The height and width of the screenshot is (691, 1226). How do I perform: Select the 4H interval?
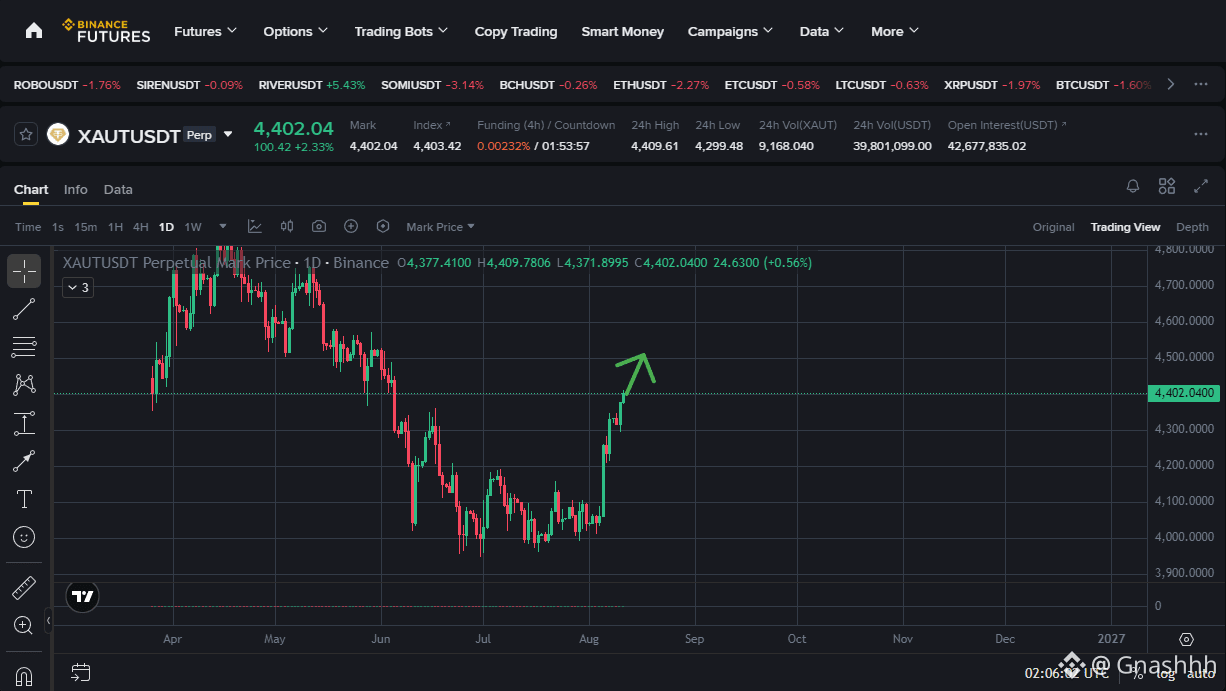click(141, 227)
